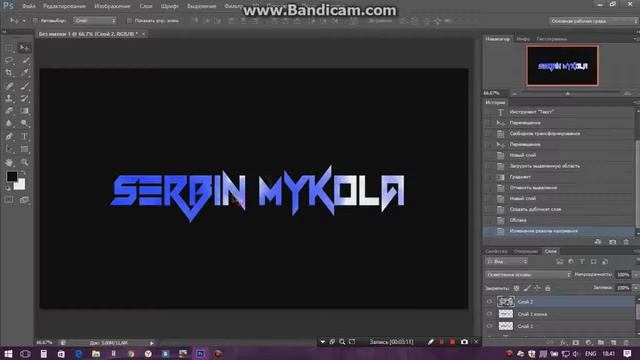Click the foreground color swatch
The height and width of the screenshot is (360, 640).
point(11,176)
